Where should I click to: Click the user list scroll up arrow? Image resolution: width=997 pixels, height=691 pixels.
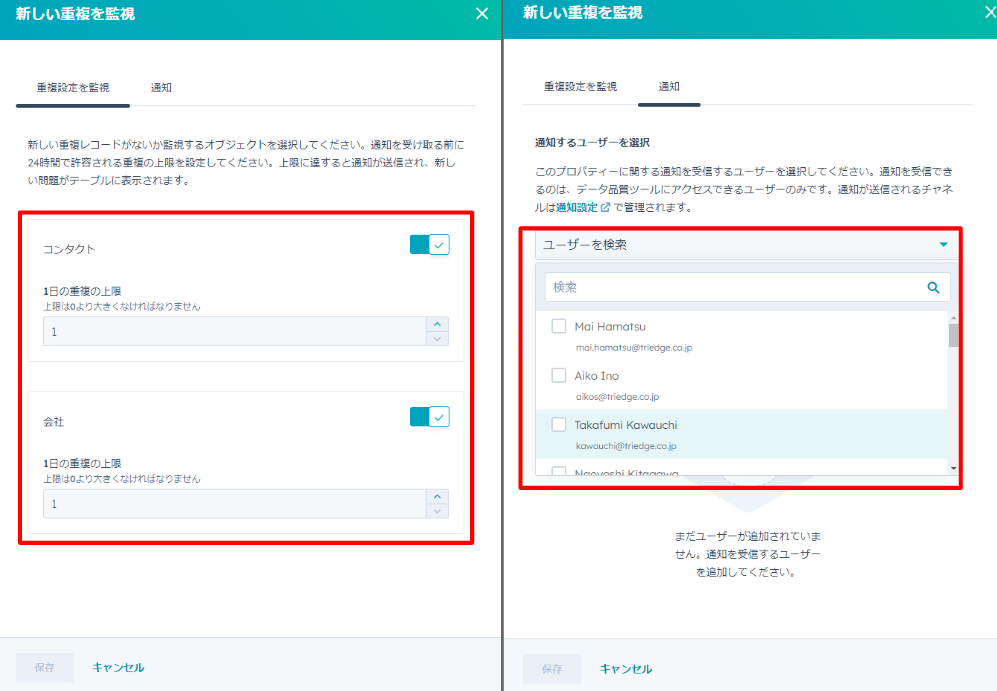(x=953, y=317)
